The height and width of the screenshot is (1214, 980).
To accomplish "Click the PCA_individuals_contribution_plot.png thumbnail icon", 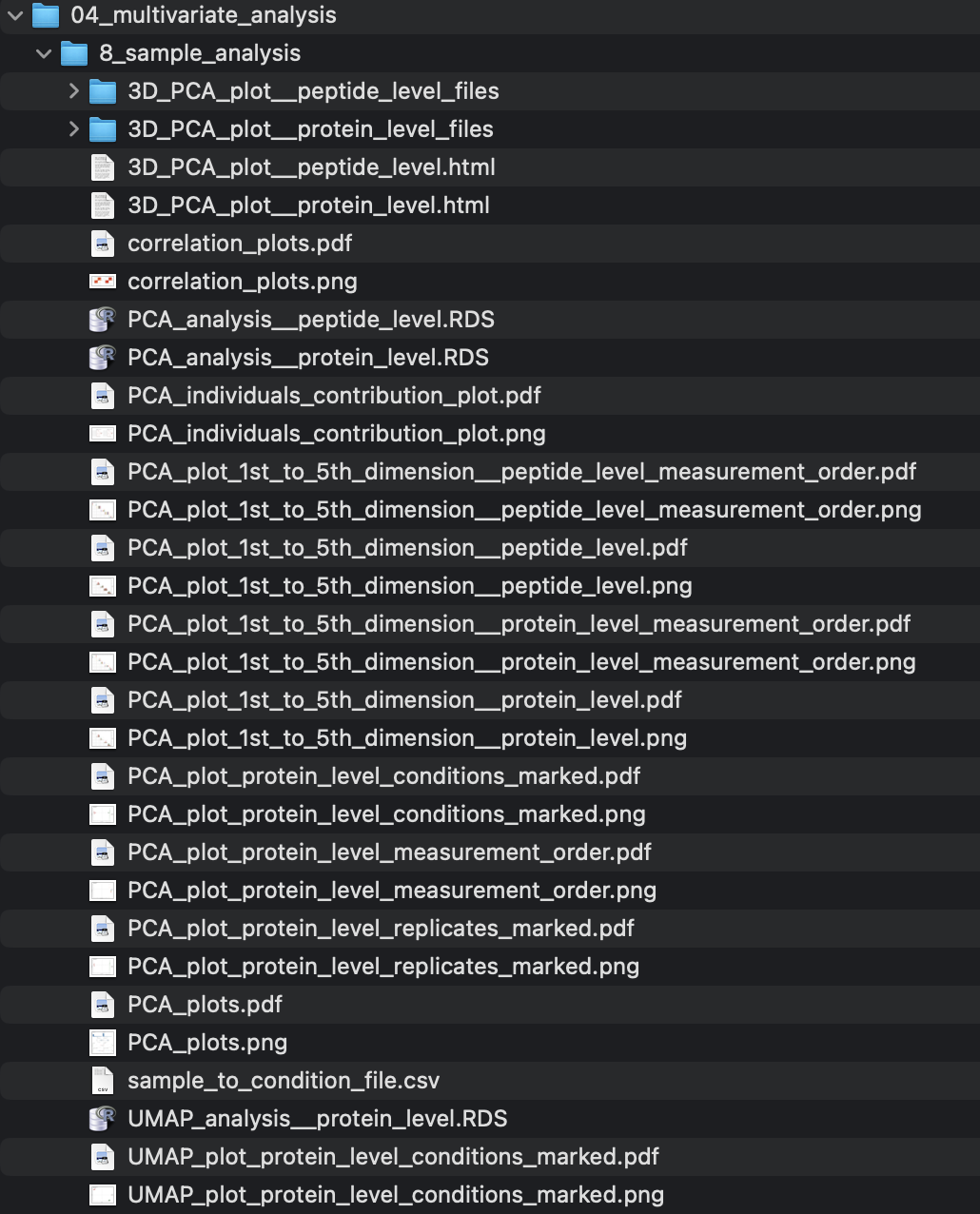I will pyautogui.click(x=103, y=434).
